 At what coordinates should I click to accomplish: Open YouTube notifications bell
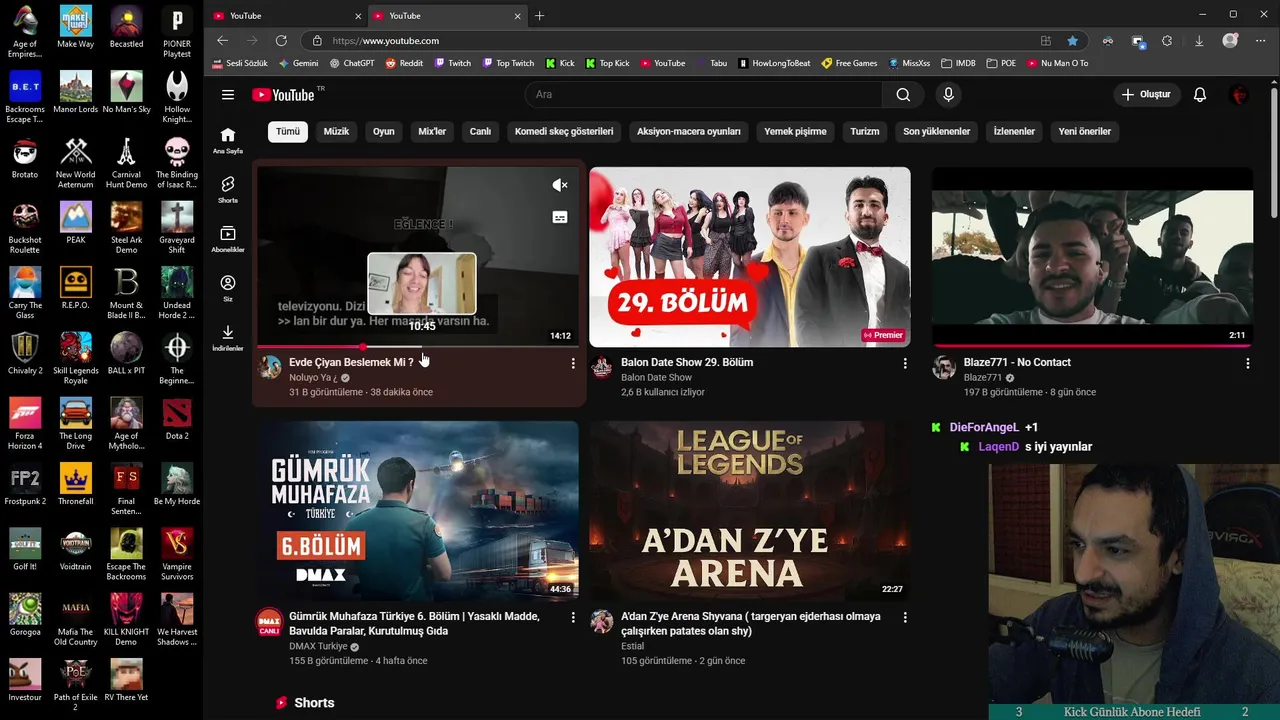(x=1200, y=95)
